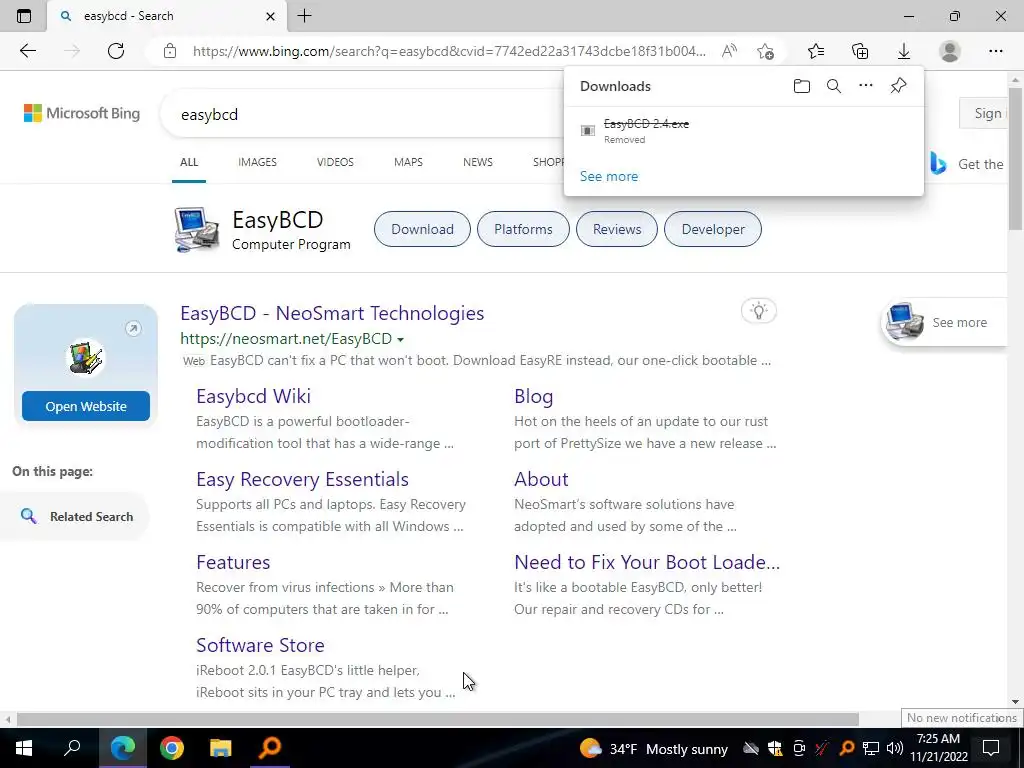This screenshot has height=768, width=1024.
Task: Open the Collections panel
Action: pos(860,51)
